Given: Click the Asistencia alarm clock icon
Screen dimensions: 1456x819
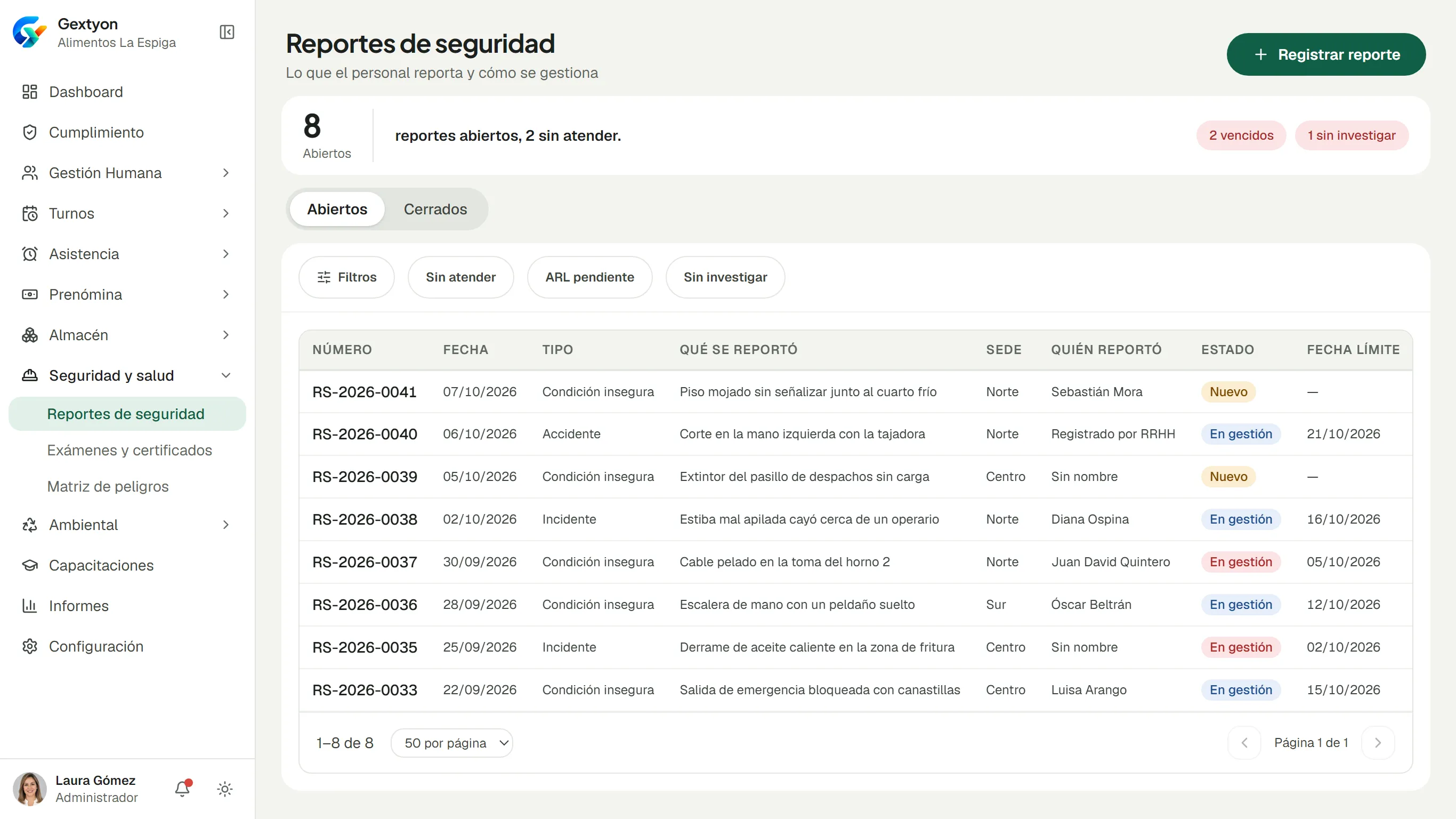Looking at the screenshot, I should click(29, 254).
